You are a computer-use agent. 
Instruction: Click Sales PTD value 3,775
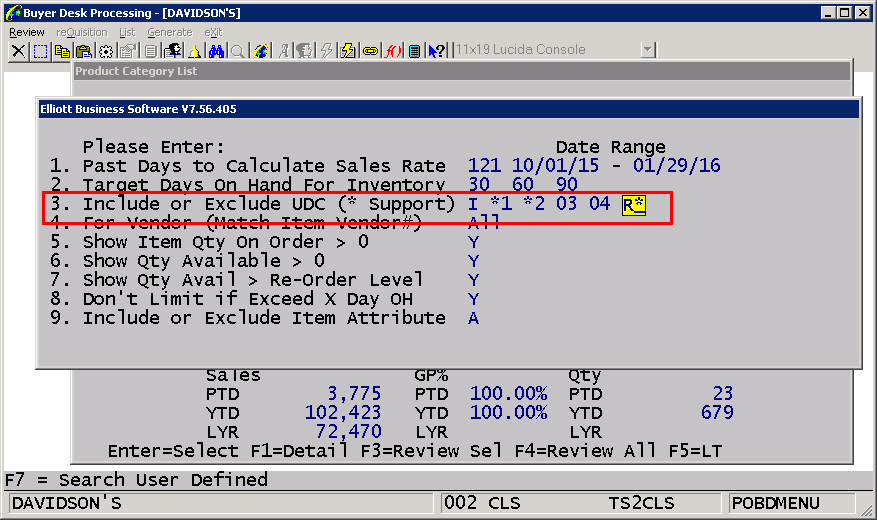point(354,394)
